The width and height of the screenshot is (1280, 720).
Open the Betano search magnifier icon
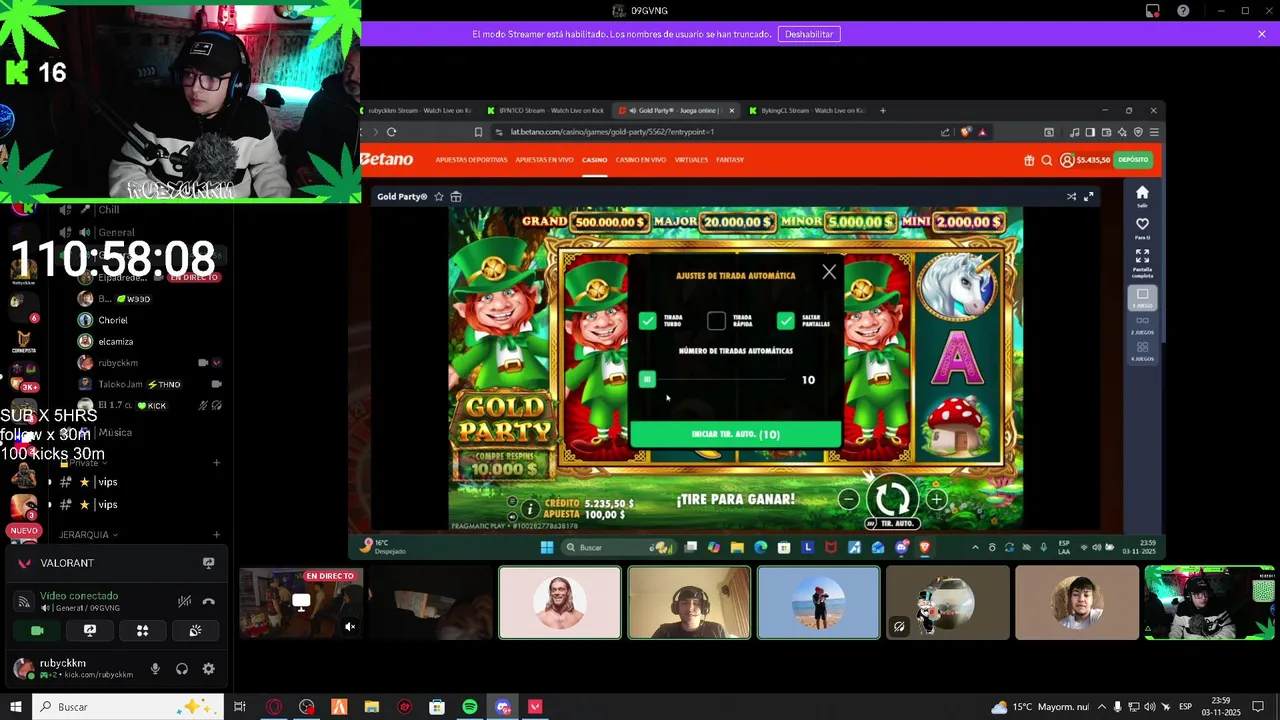point(1047,160)
